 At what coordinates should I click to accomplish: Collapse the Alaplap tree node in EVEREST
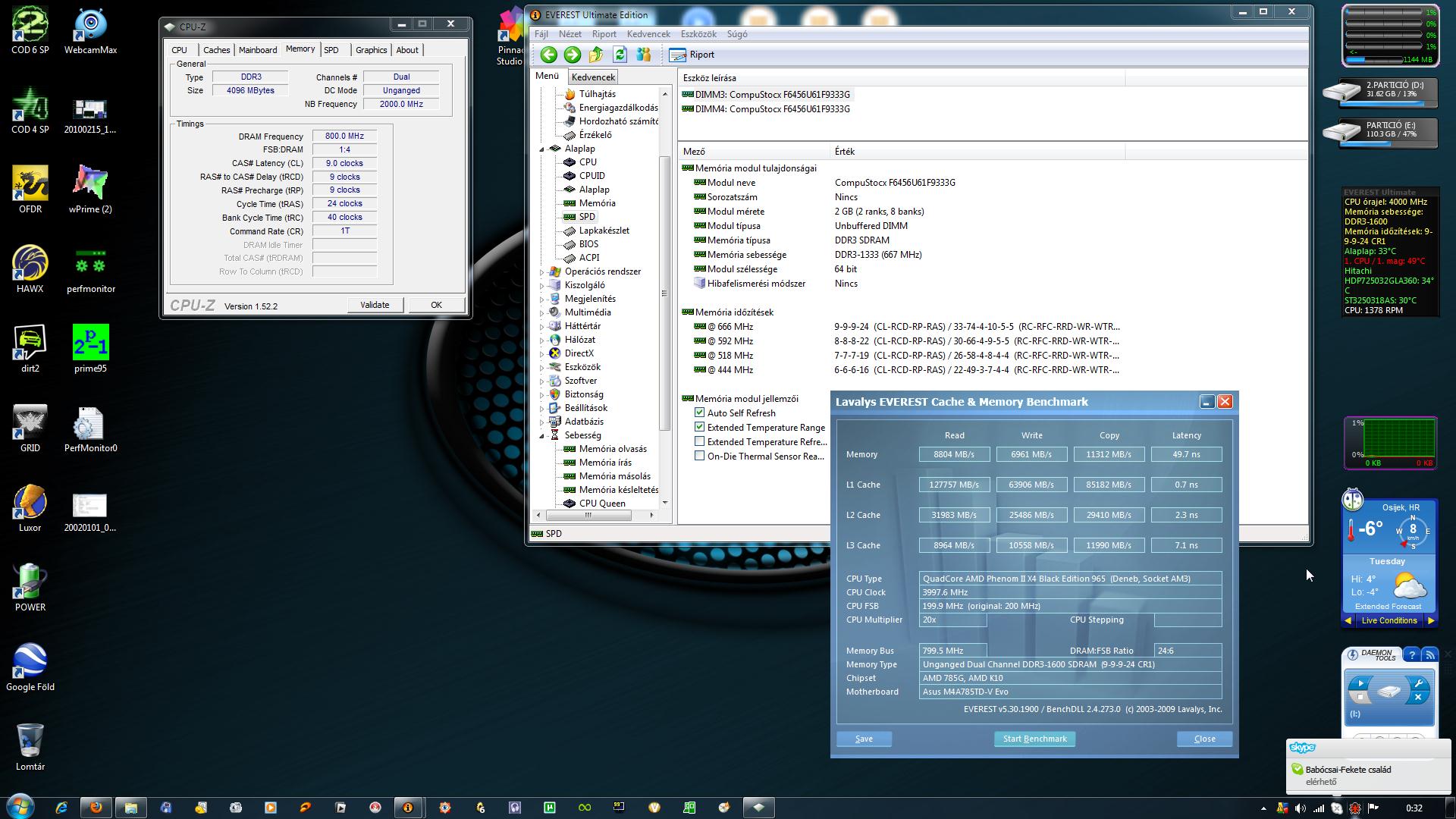(542, 149)
